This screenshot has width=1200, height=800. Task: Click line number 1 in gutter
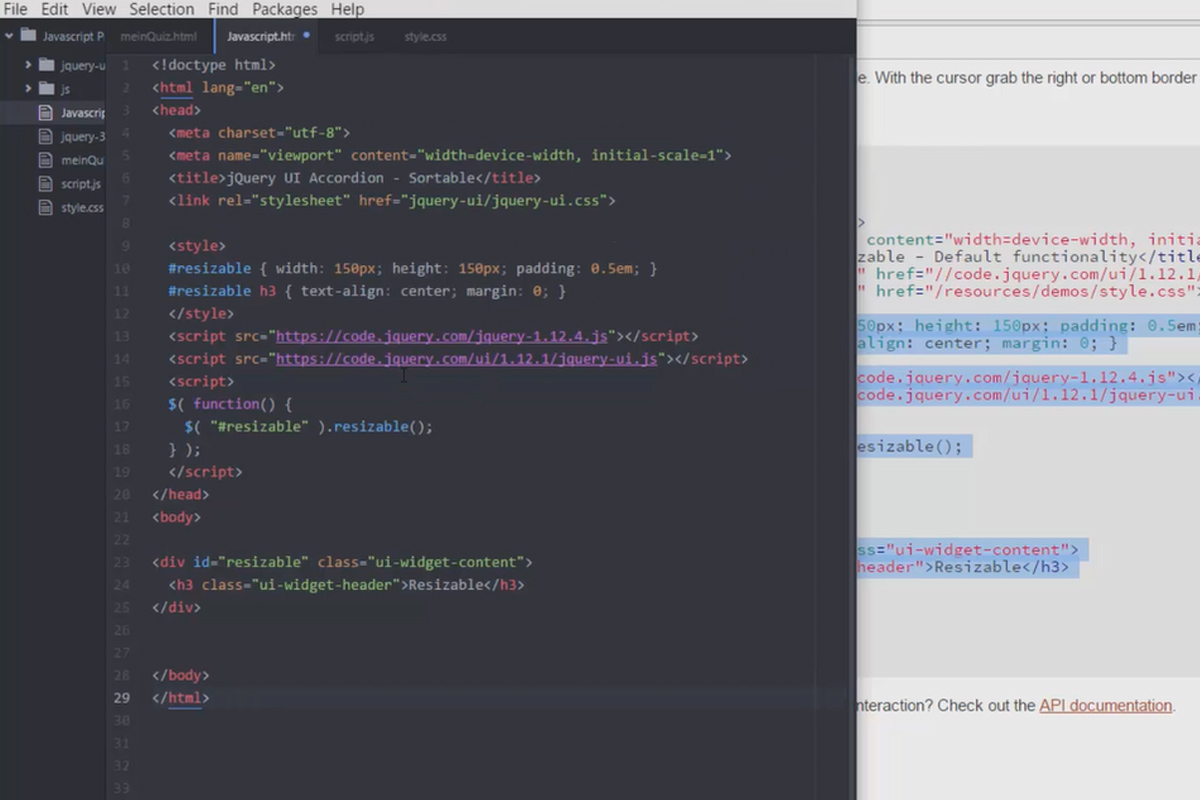pyautogui.click(x=125, y=65)
